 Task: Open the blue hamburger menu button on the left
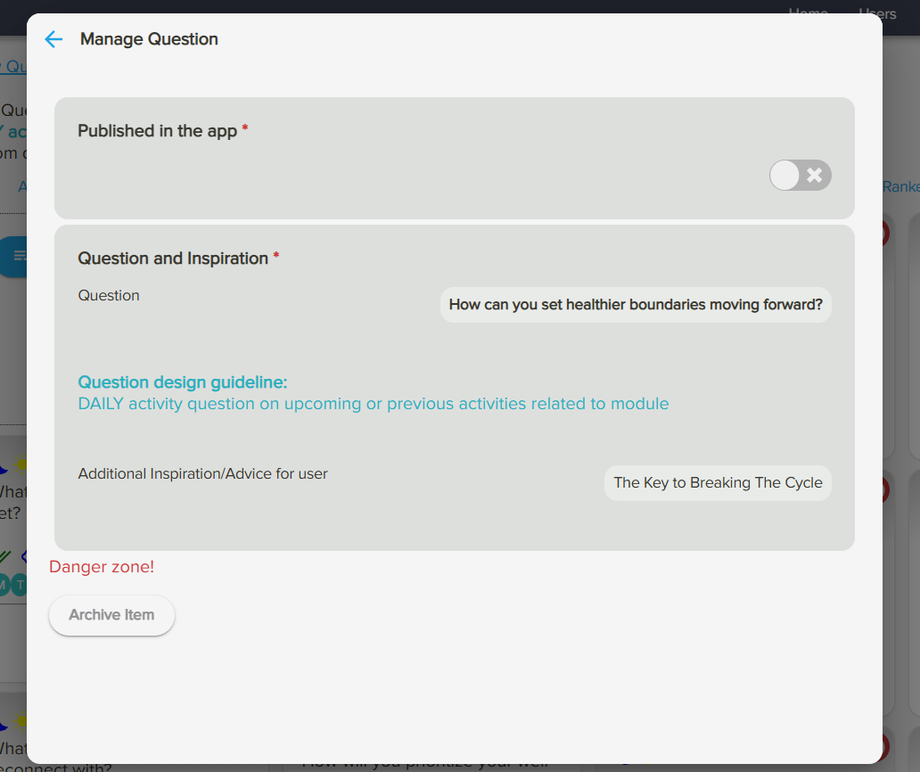coord(14,257)
